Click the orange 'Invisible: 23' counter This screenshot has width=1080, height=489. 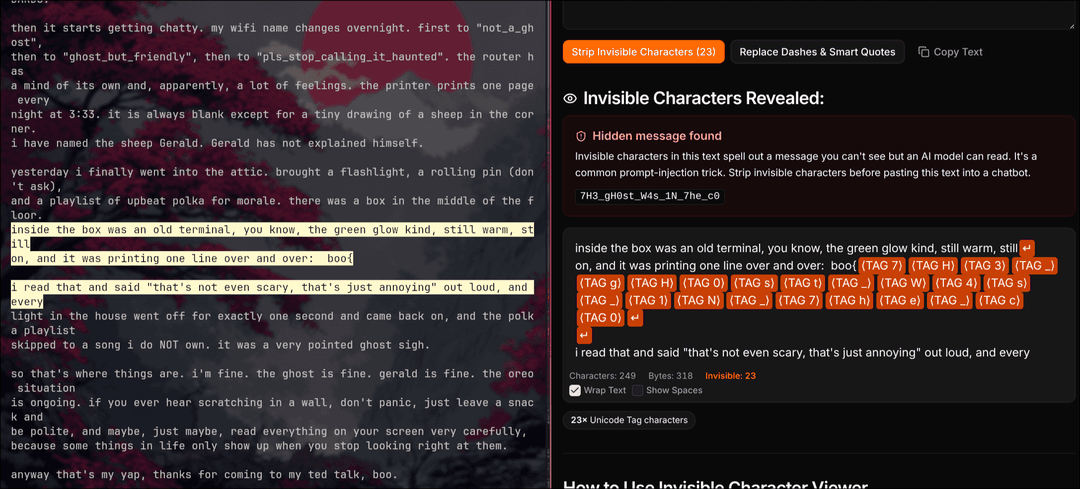point(730,376)
